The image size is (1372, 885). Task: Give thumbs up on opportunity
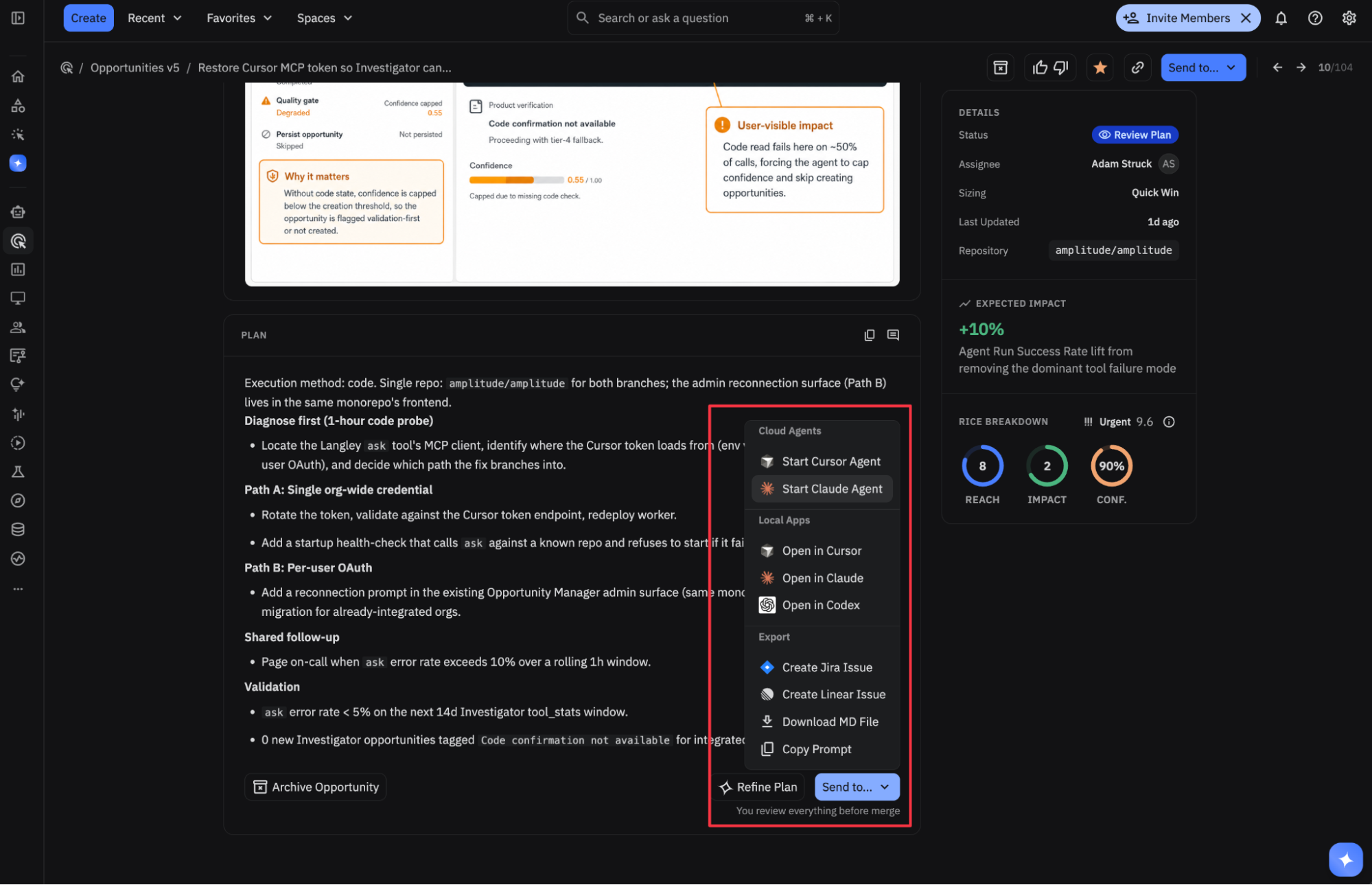(x=1040, y=67)
